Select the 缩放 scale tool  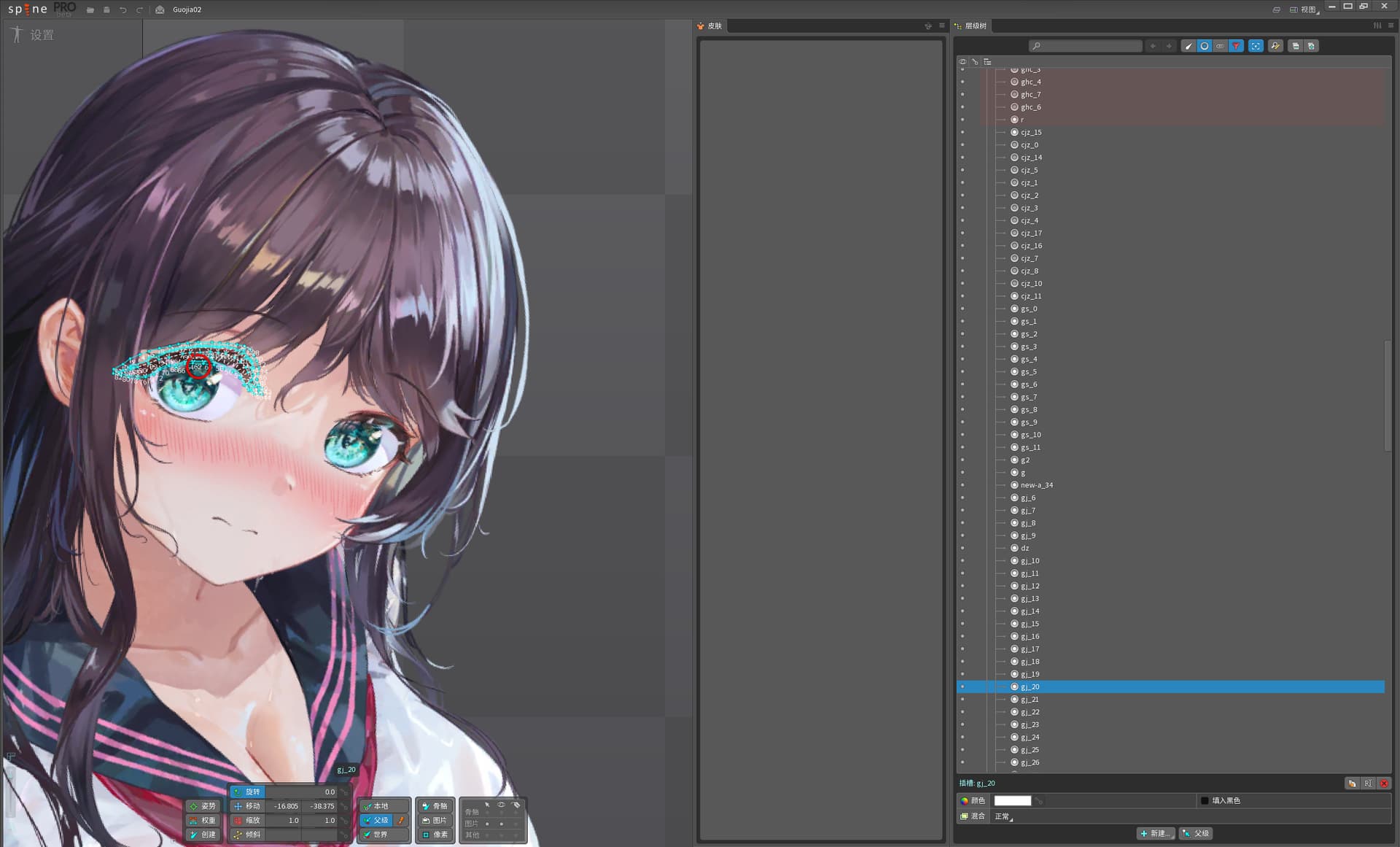[248, 820]
